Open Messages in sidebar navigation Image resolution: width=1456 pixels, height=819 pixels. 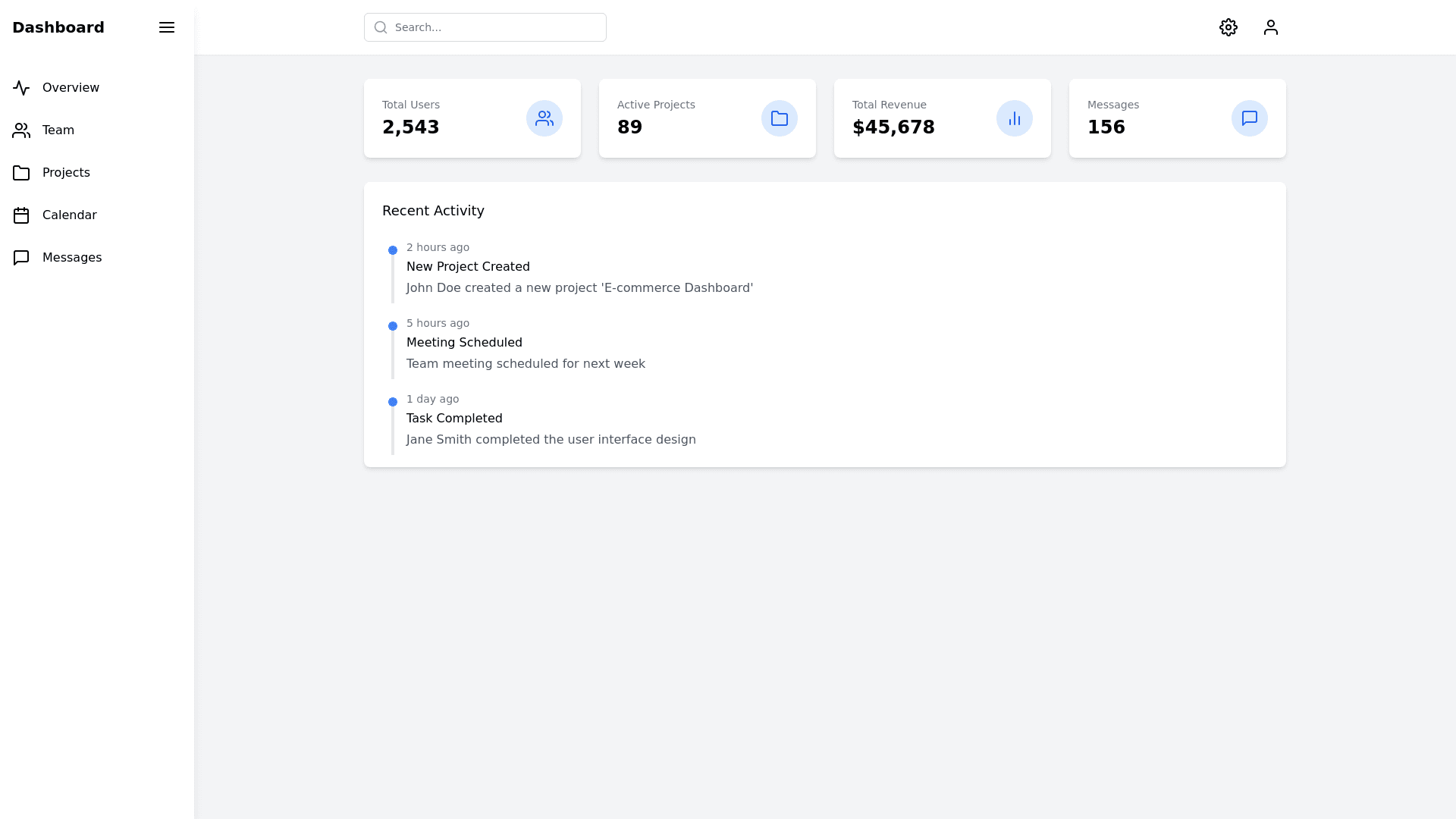pyautogui.click(x=71, y=258)
